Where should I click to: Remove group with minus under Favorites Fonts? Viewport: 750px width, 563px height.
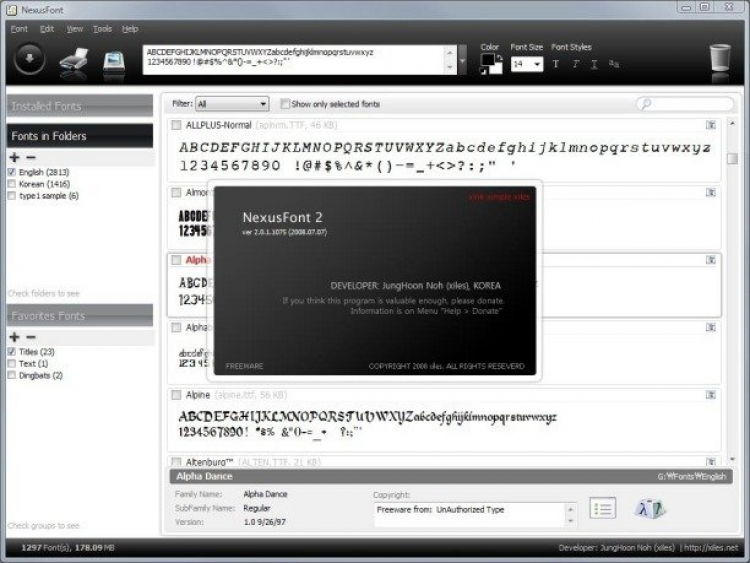click(31, 337)
